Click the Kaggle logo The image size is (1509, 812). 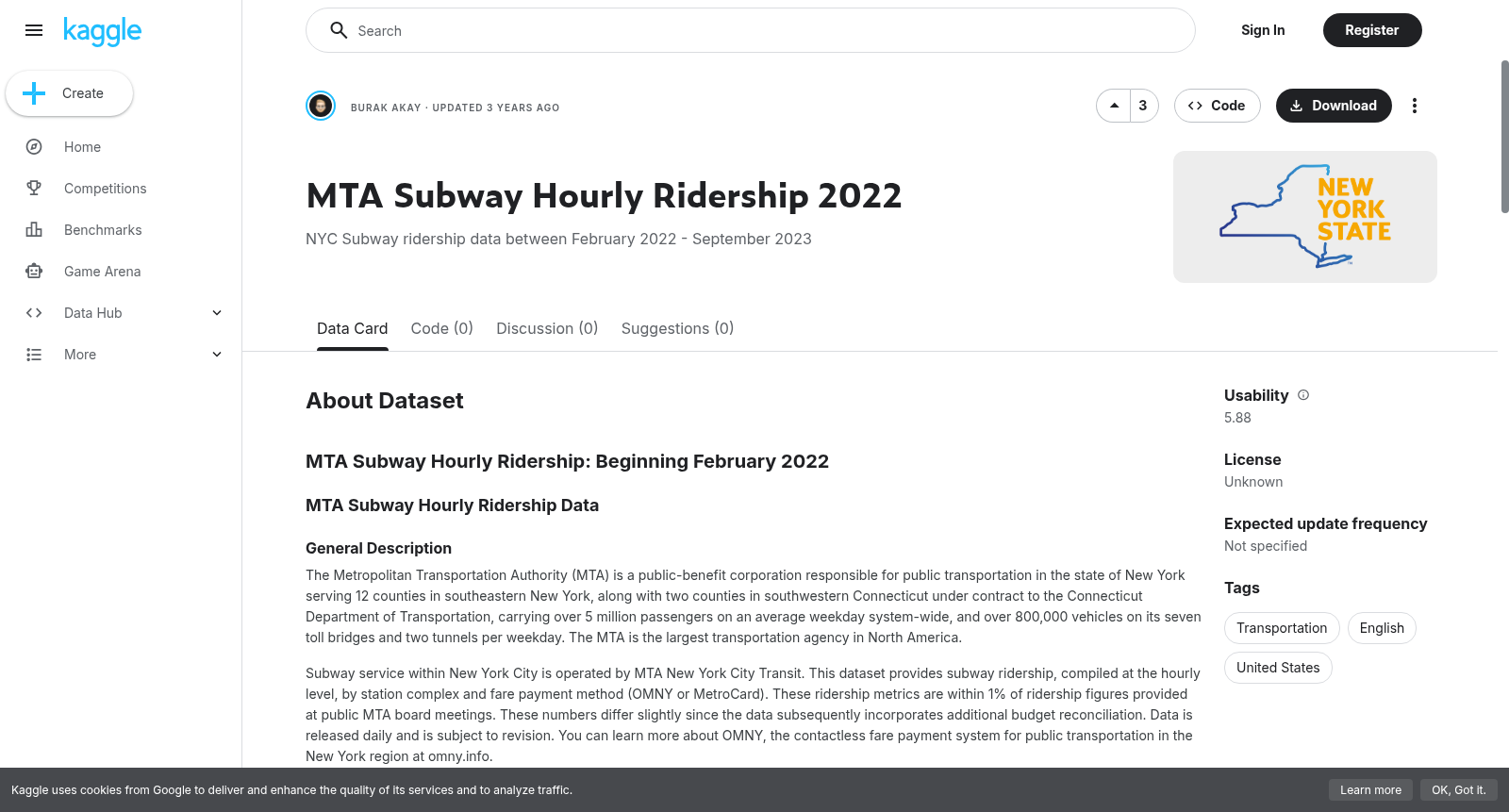tap(102, 31)
